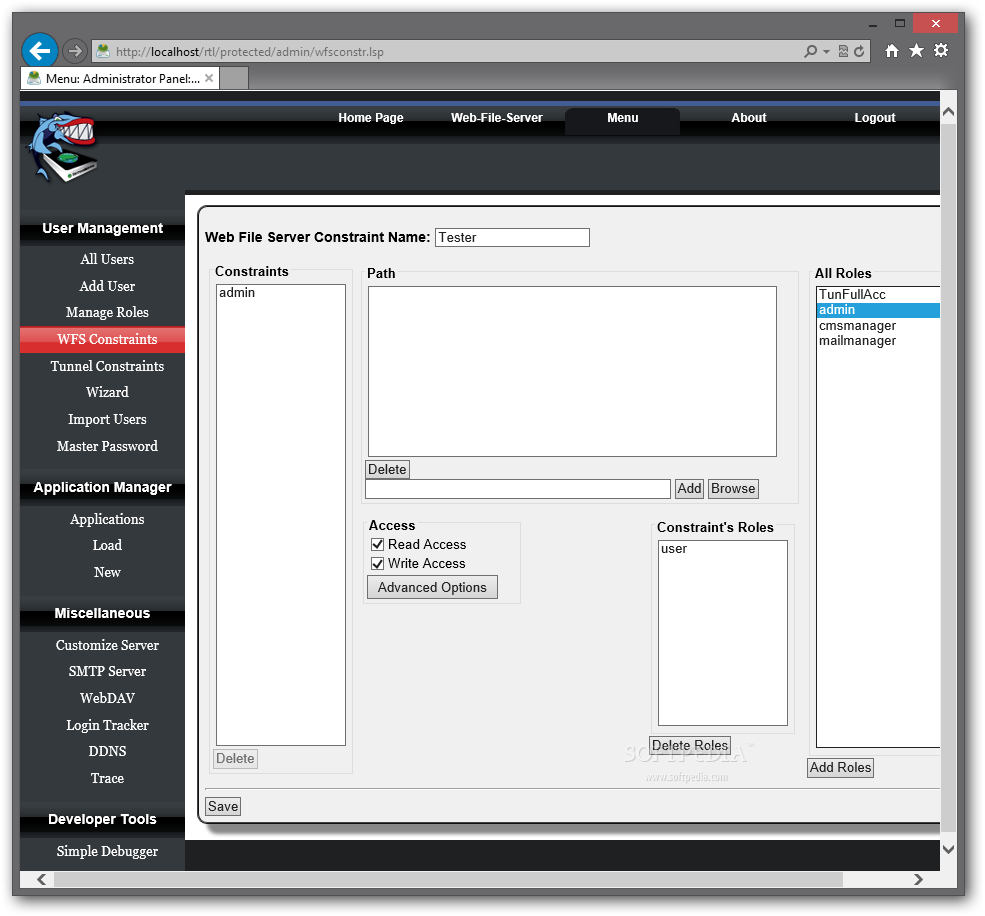The height and width of the screenshot is (916, 985).
Task: Click the browser forward arrow button
Action: tap(75, 51)
